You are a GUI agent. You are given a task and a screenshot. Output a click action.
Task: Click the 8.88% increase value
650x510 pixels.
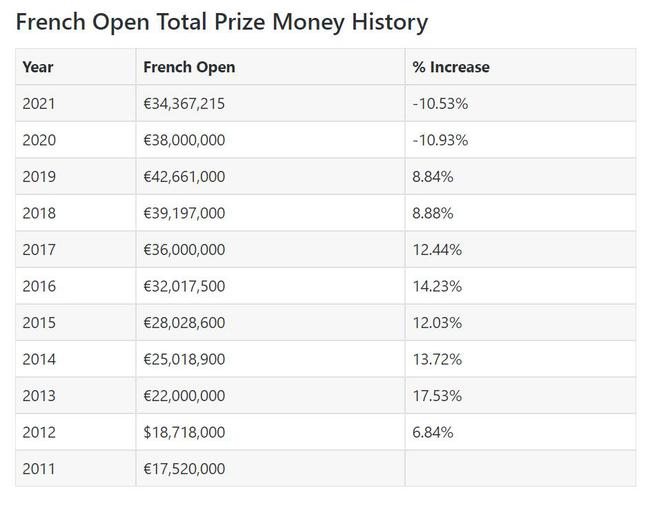[x=433, y=213]
